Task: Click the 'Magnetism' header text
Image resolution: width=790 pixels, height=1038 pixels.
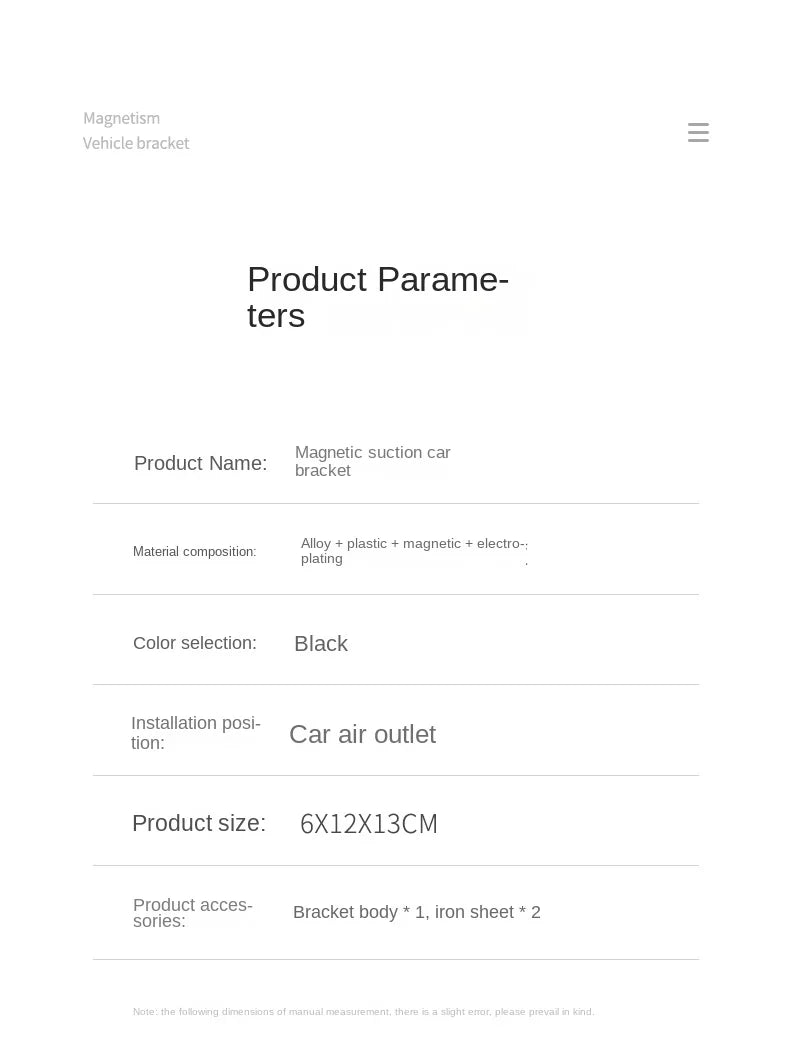Action: pos(121,119)
